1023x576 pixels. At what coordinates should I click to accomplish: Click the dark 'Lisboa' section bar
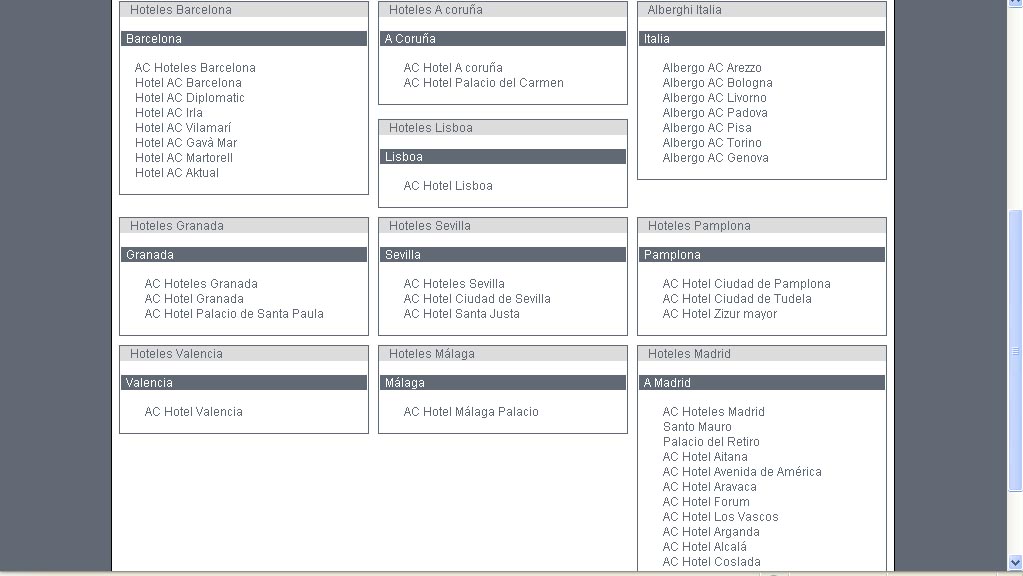pyautogui.click(x=503, y=157)
